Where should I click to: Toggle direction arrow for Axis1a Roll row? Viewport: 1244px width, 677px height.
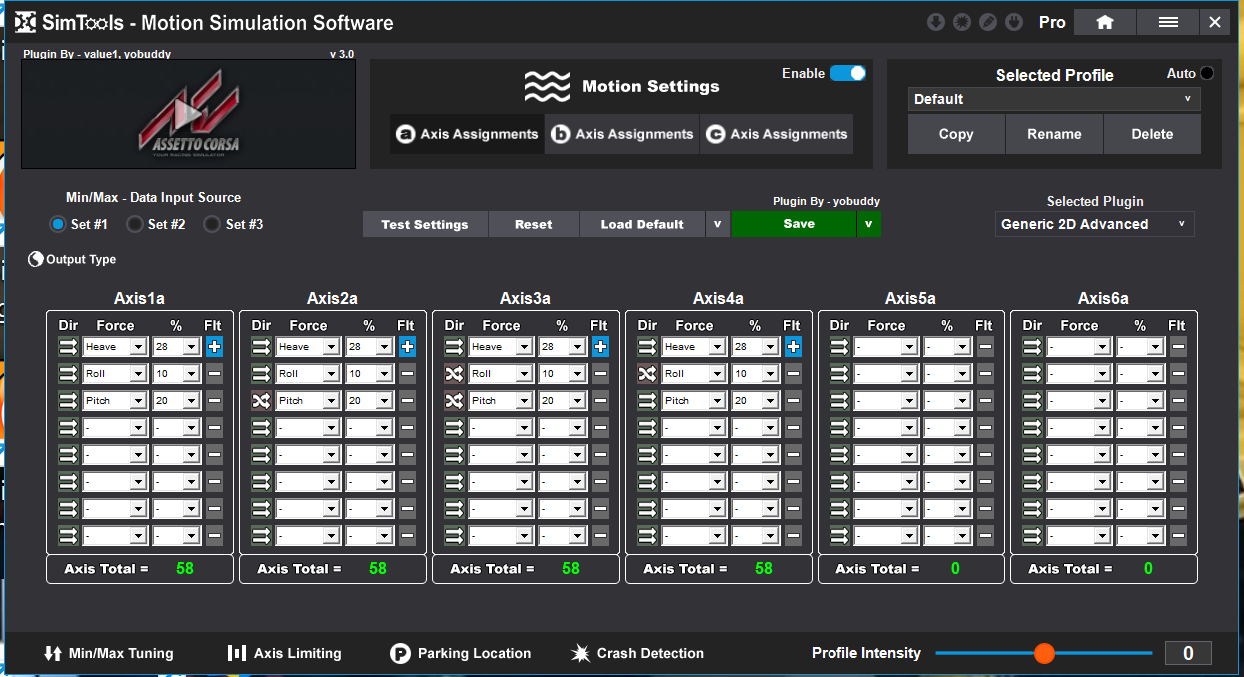tap(68, 374)
